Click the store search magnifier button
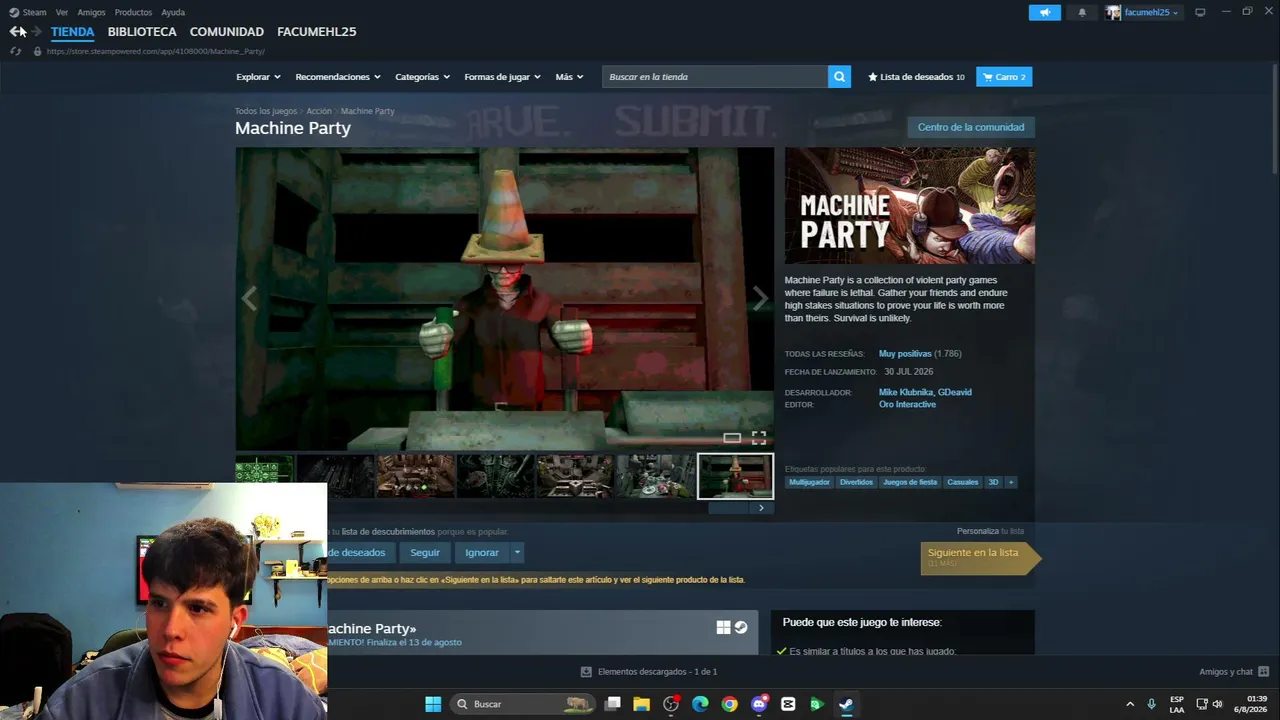The height and width of the screenshot is (720, 1280). point(839,77)
